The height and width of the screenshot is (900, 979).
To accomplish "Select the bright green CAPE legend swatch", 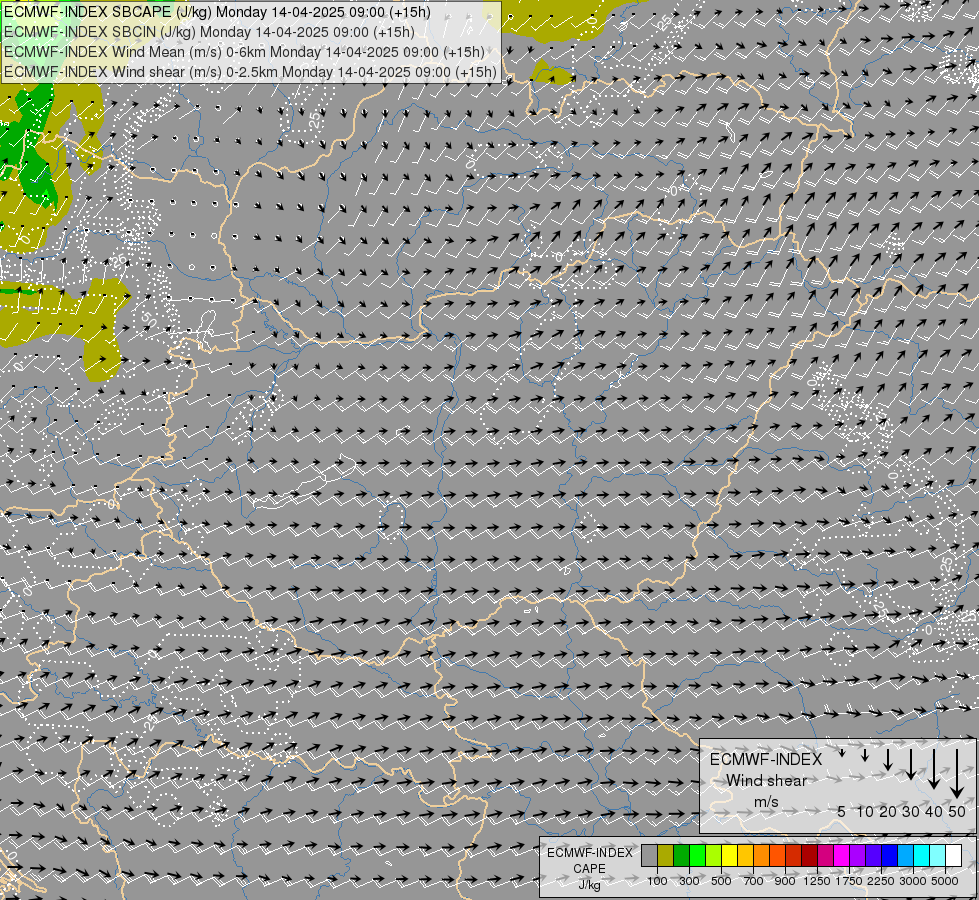I will tap(697, 855).
